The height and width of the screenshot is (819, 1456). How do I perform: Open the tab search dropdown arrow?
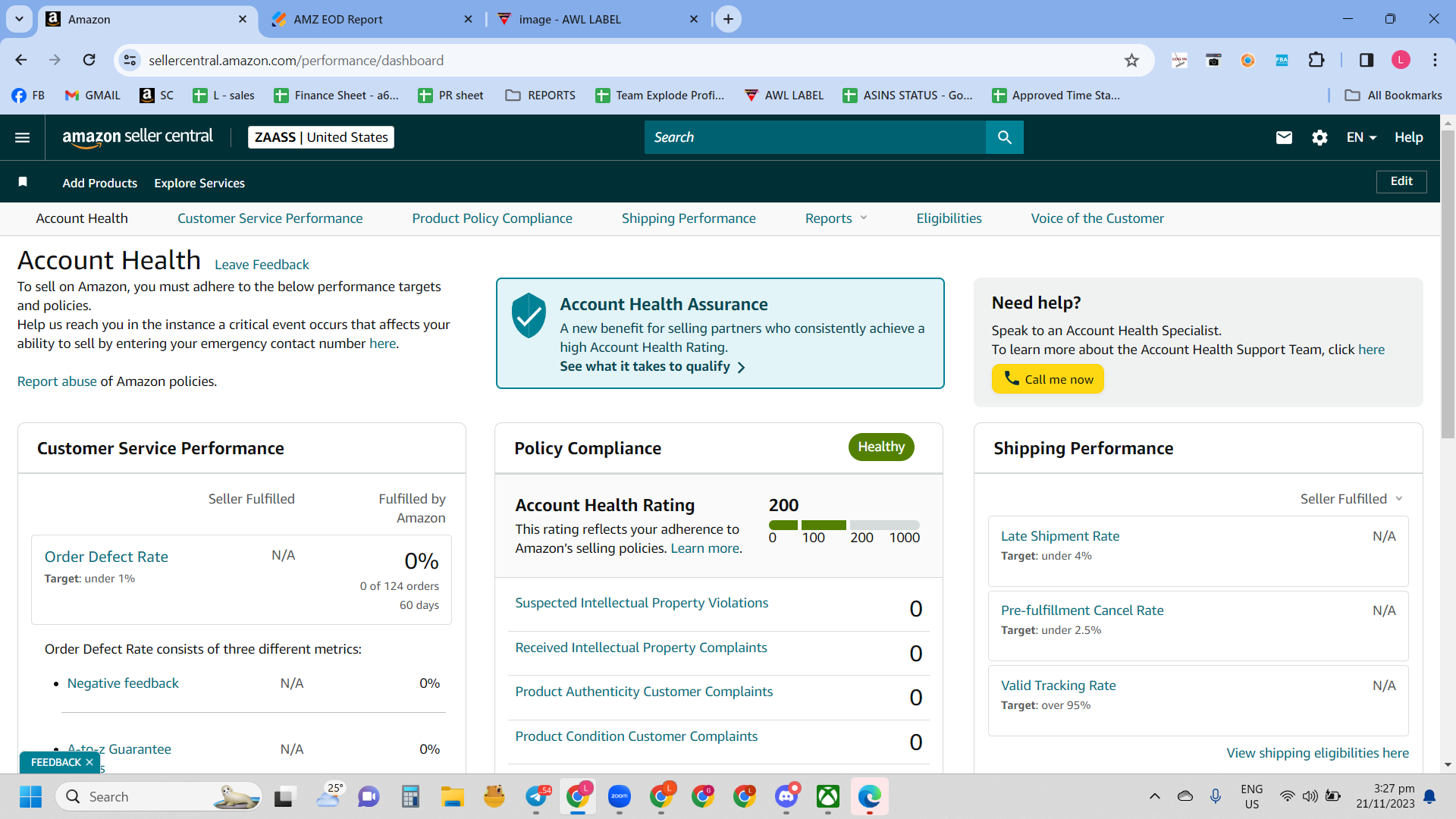pos(19,19)
